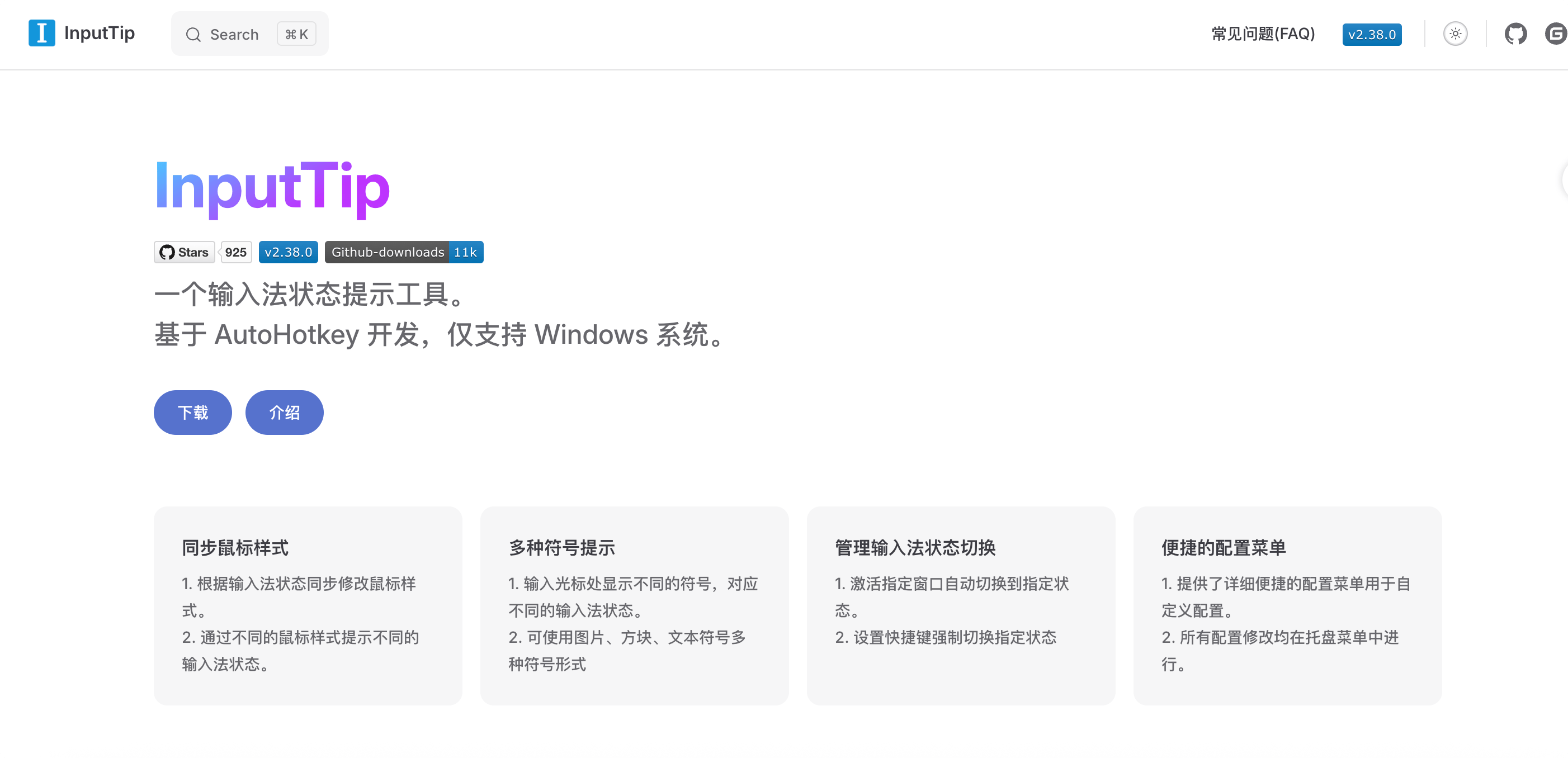Open the GitHub icon link
Screen dimensions: 1568x758
click(x=1515, y=34)
